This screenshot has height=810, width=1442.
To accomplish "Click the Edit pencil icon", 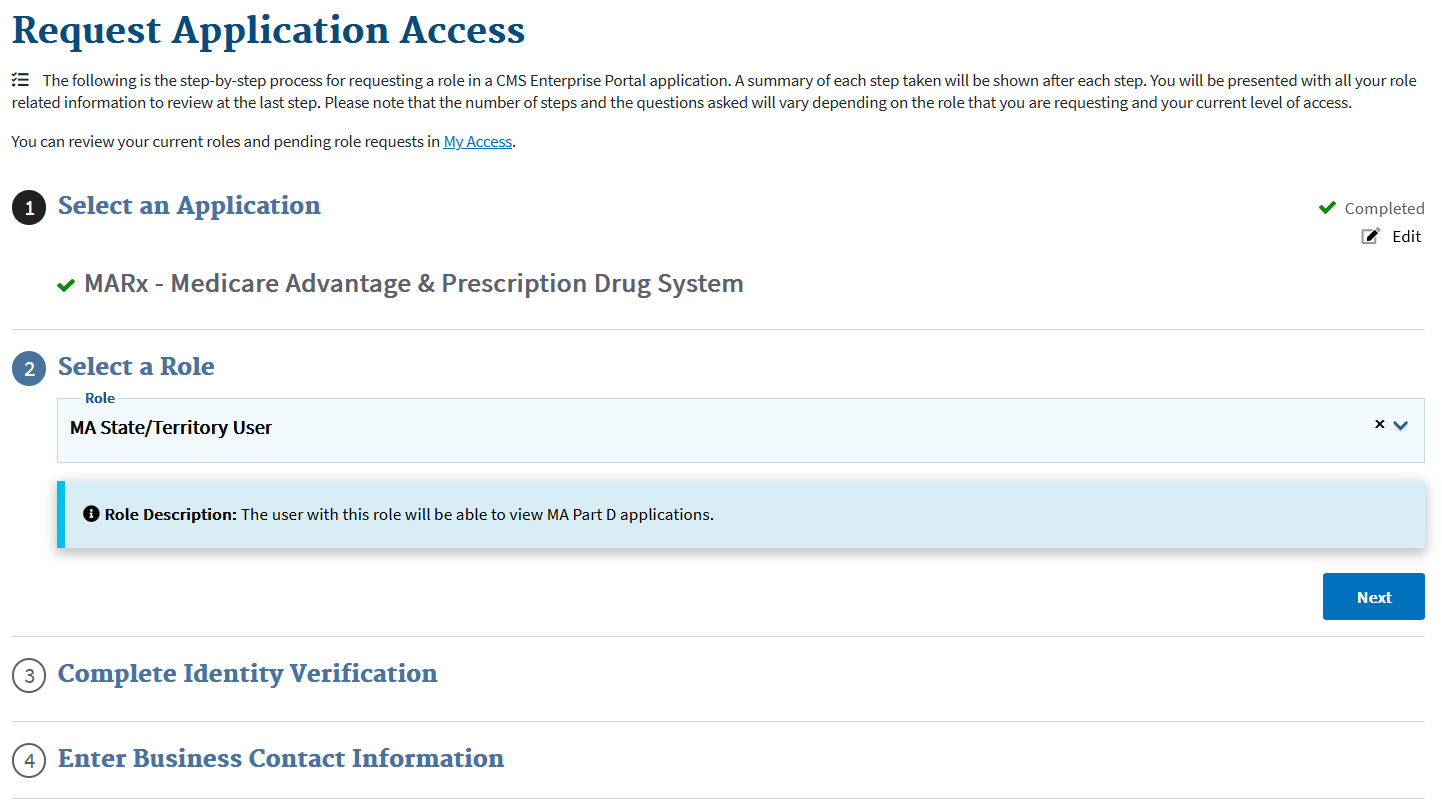I will tap(1371, 236).
